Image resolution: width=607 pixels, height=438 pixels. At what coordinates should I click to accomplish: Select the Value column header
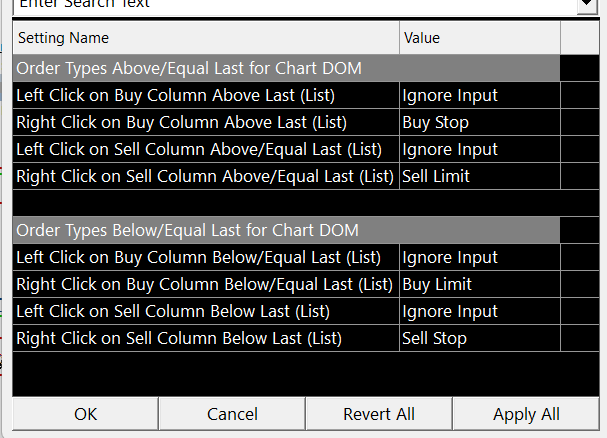coord(479,38)
